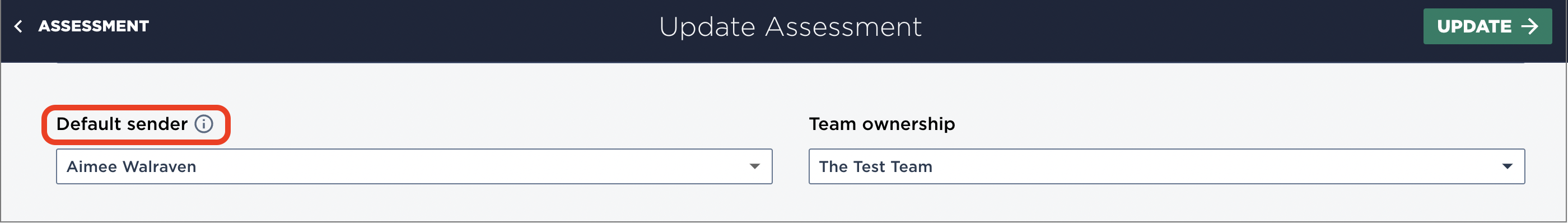Image resolution: width=1568 pixels, height=223 pixels.
Task: Click the Update Assessment page title
Action: [790, 27]
